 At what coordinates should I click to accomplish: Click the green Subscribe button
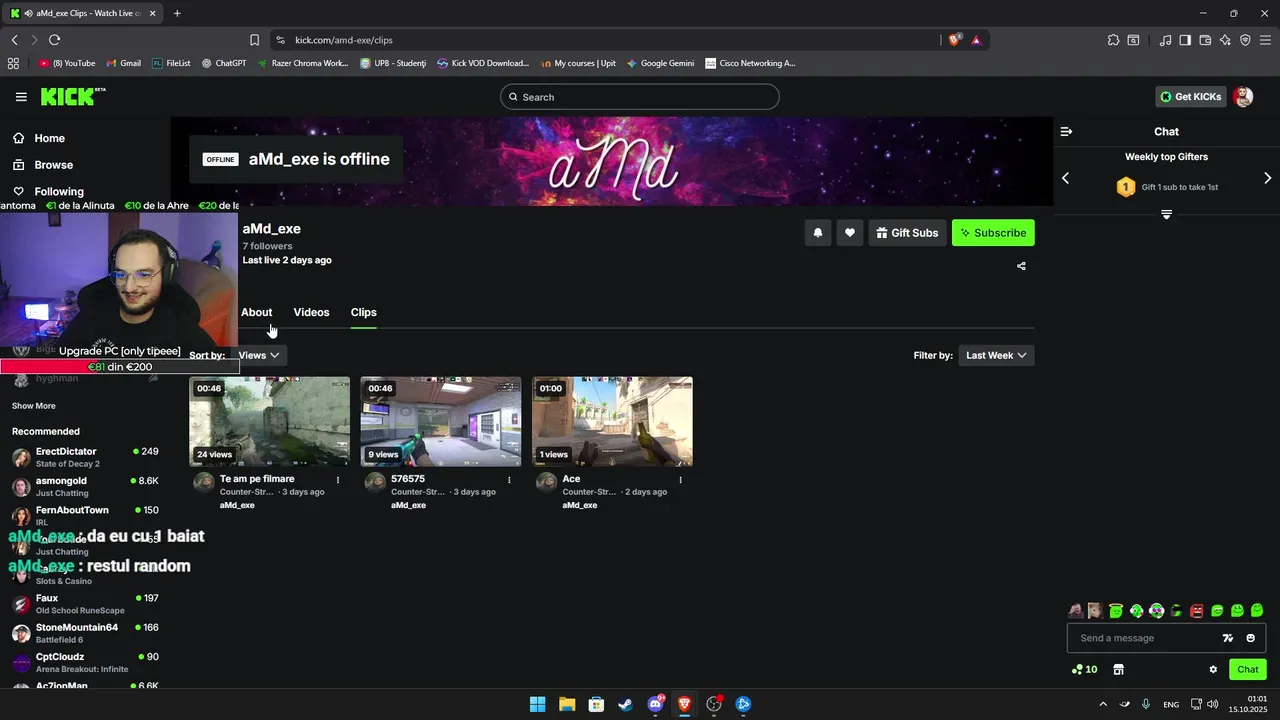point(993,233)
